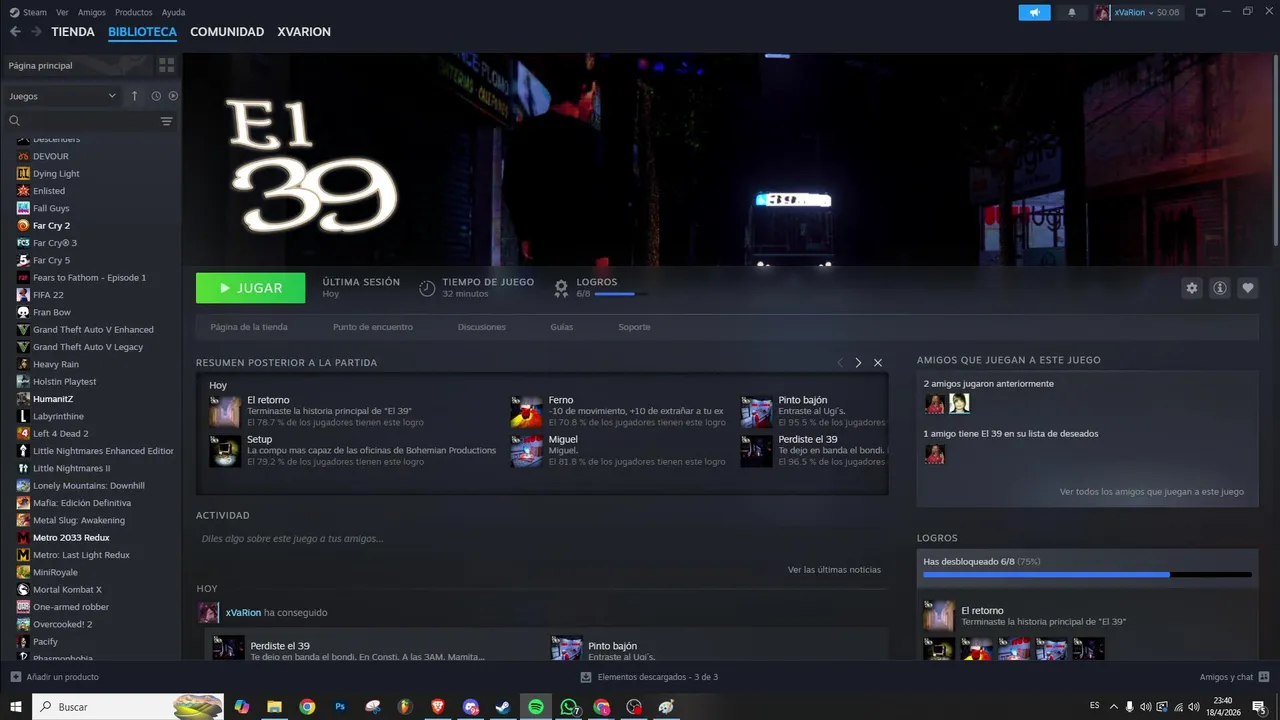The image size is (1280, 720).
Task: Click the library search magnifier
Action: (x=15, y=121)
